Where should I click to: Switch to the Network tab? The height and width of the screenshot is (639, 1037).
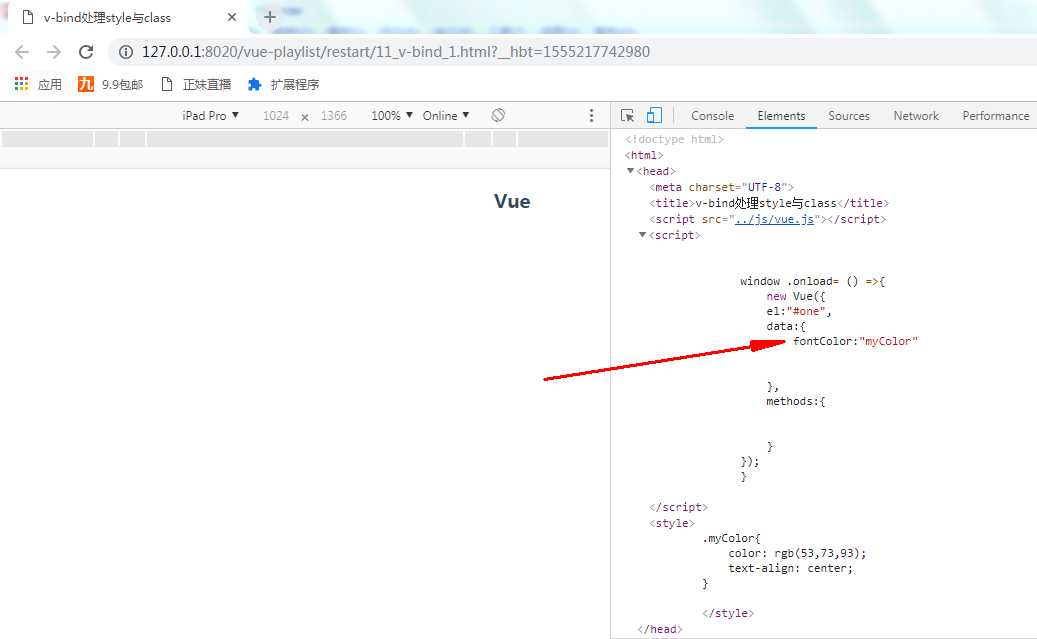tap(916, 116)
